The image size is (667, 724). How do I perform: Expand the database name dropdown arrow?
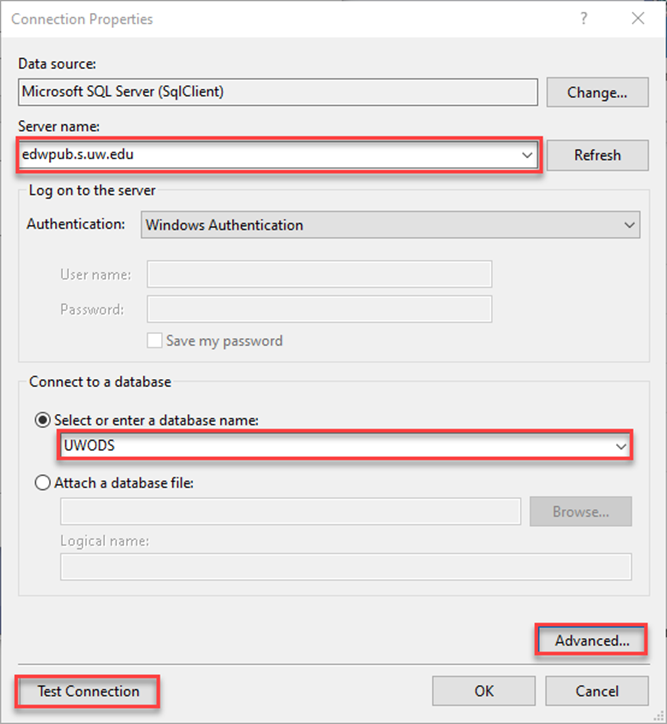pyautogui.click(x=621, y=445)
